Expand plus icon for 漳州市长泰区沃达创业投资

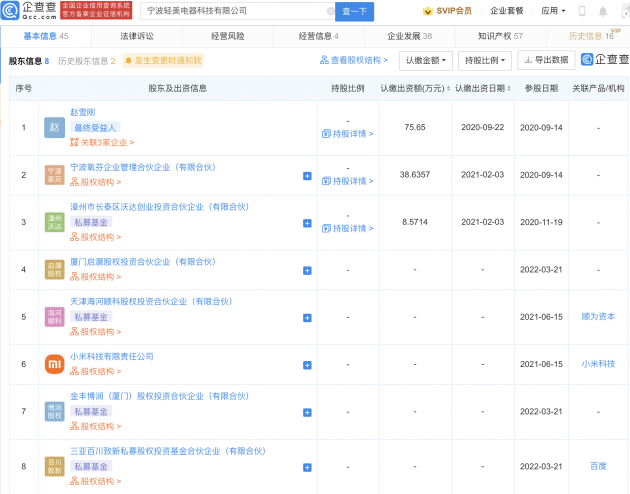(x=307, y=223)
